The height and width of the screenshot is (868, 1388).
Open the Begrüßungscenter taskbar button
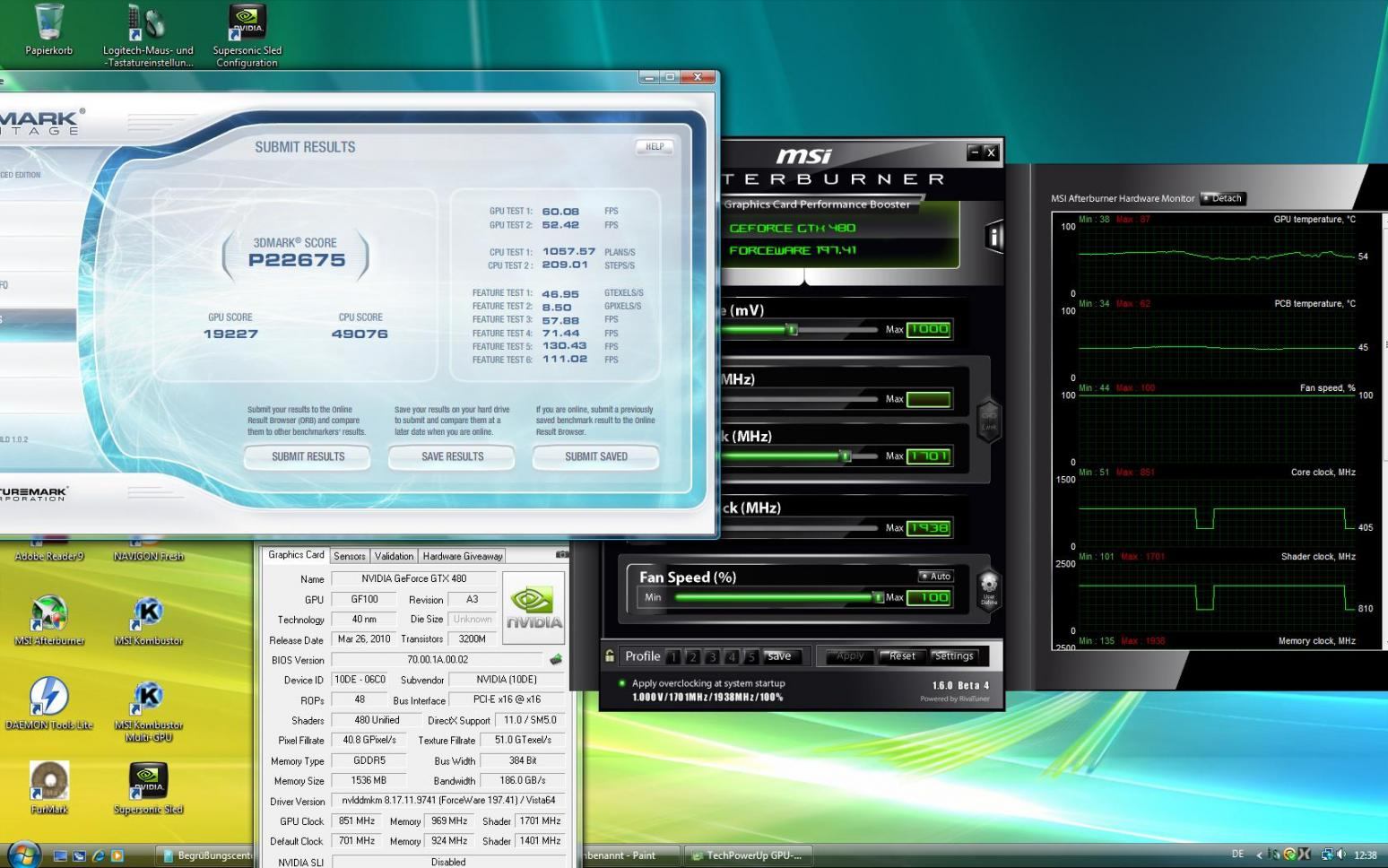coord(207,855)
